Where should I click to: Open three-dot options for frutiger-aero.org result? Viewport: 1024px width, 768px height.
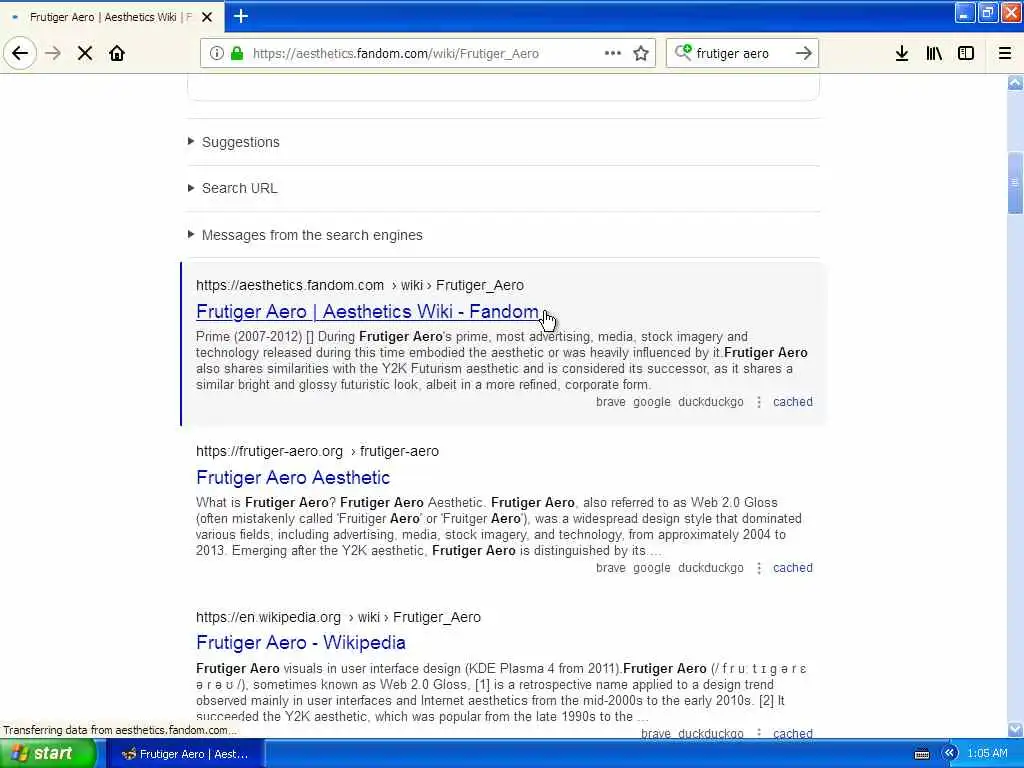click(758, 568)
